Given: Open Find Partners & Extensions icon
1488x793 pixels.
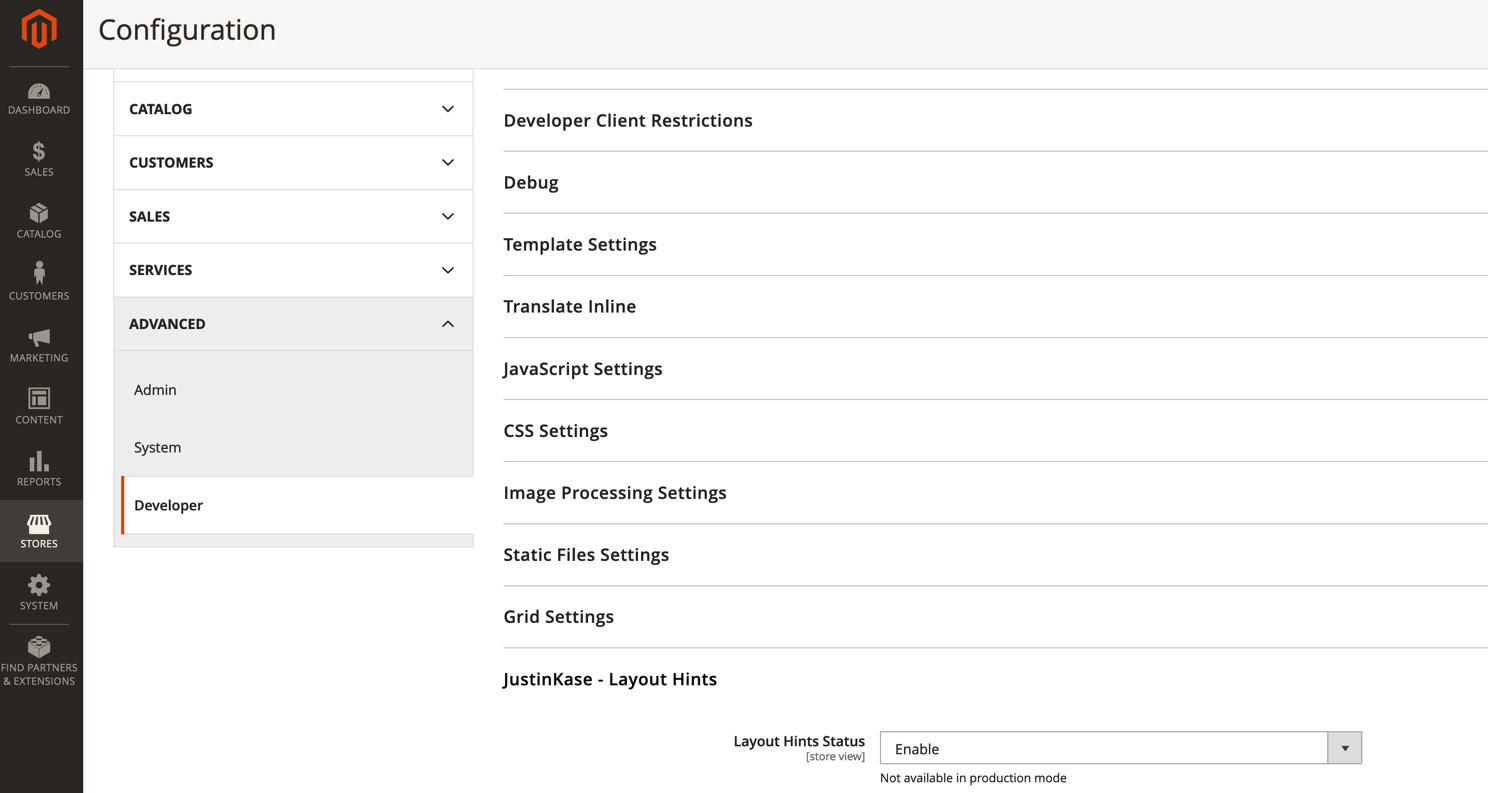Looking at the screenshot, I should [x=39, y=647].
